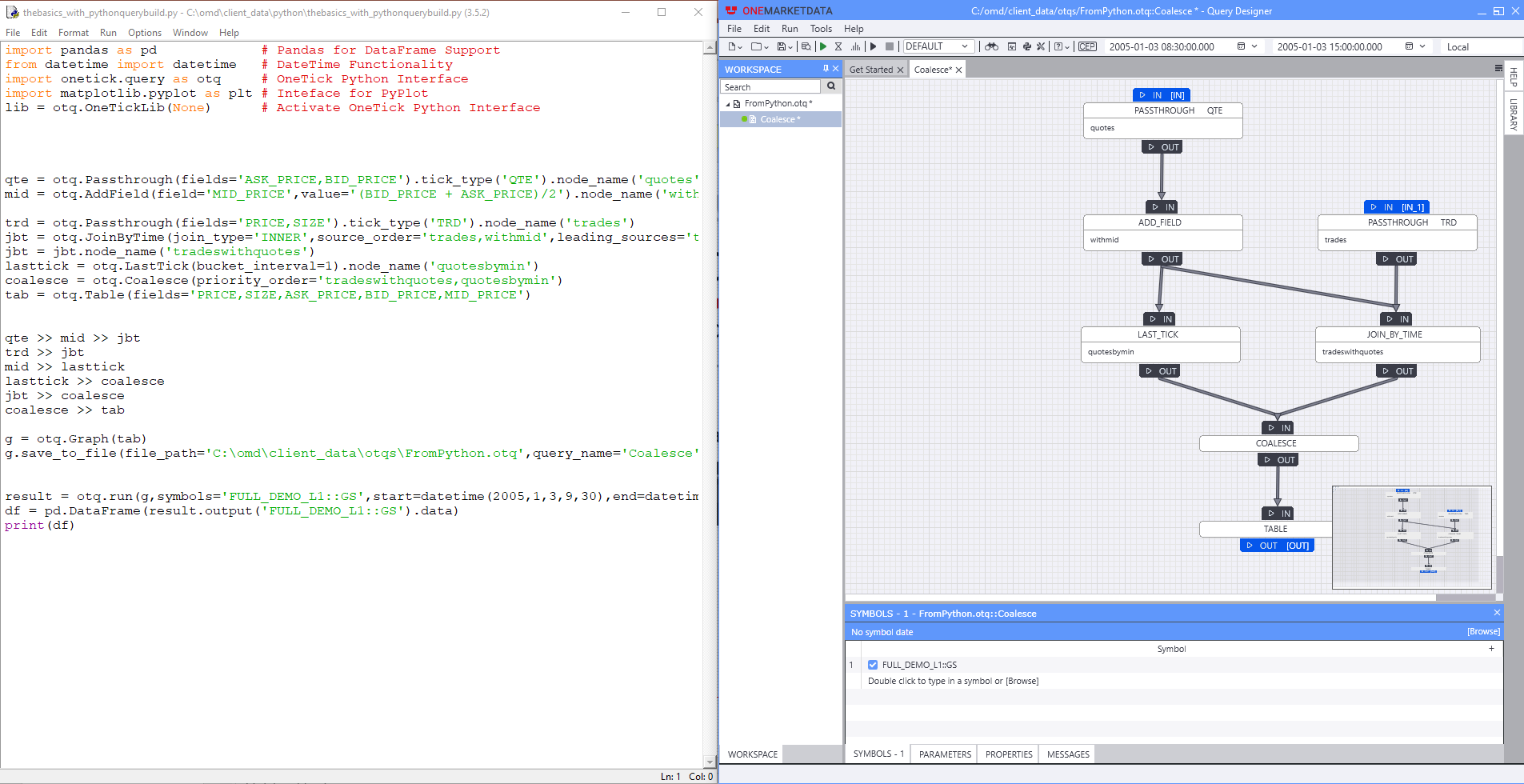This screenshot has width=1524, height=784.
Task: Uncheck the FULL_DEMO_L1::GS symbol checkbox
Action: [873, 665]
